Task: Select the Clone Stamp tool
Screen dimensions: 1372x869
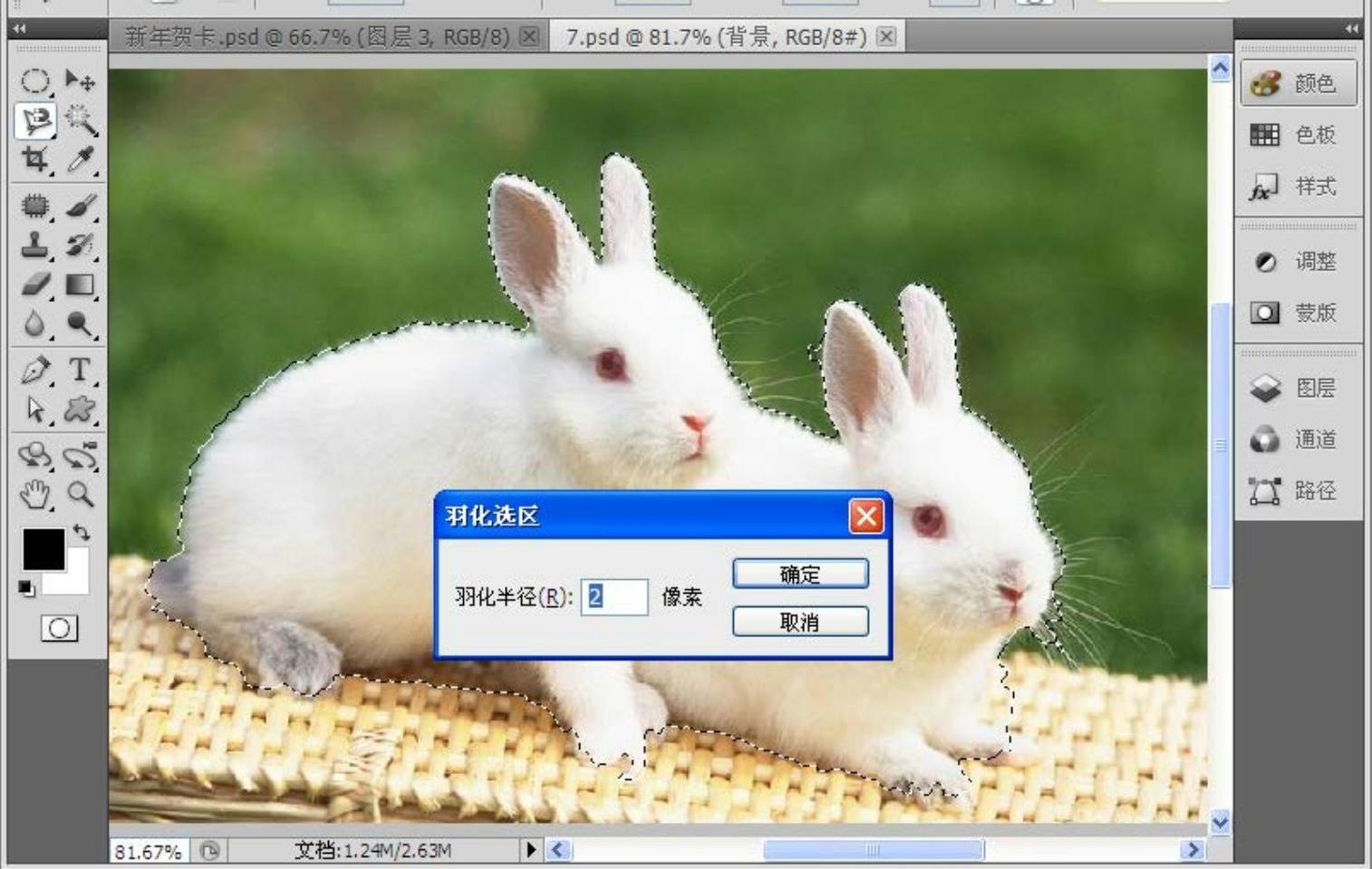Action: click(x=34, y=245)
